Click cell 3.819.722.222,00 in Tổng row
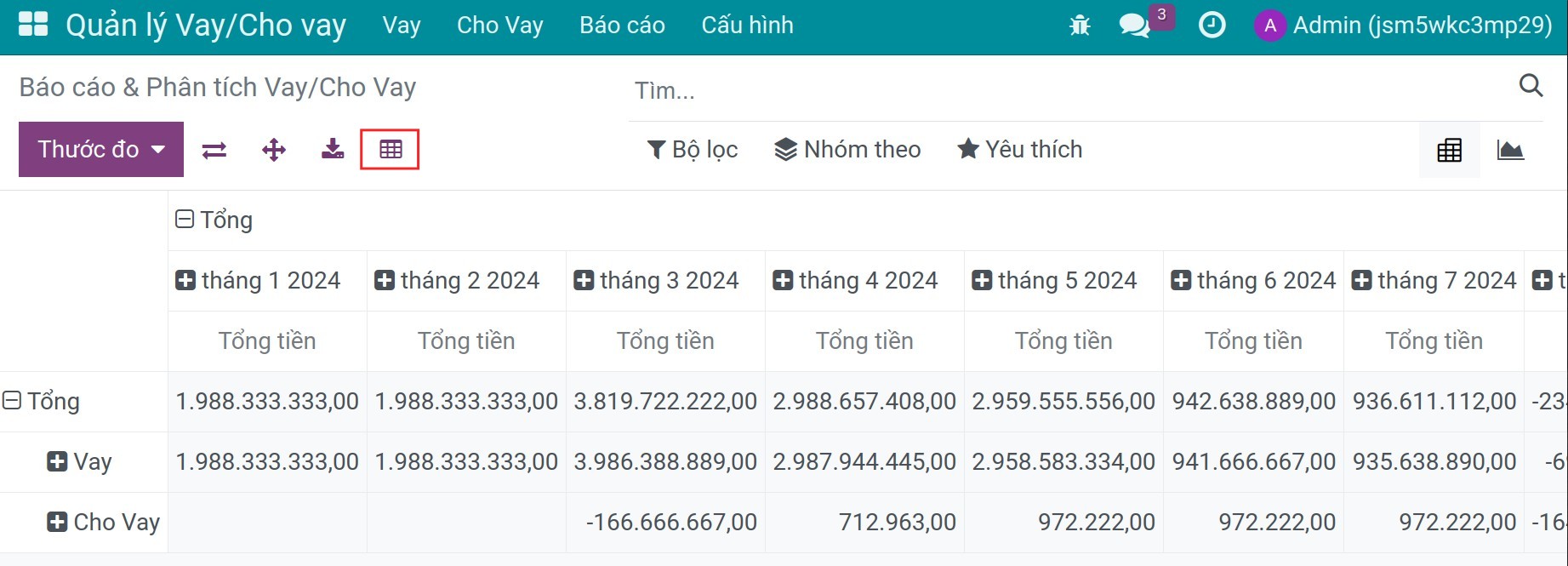The width and height of the screenshot is (1568, 566). [665, 401]
